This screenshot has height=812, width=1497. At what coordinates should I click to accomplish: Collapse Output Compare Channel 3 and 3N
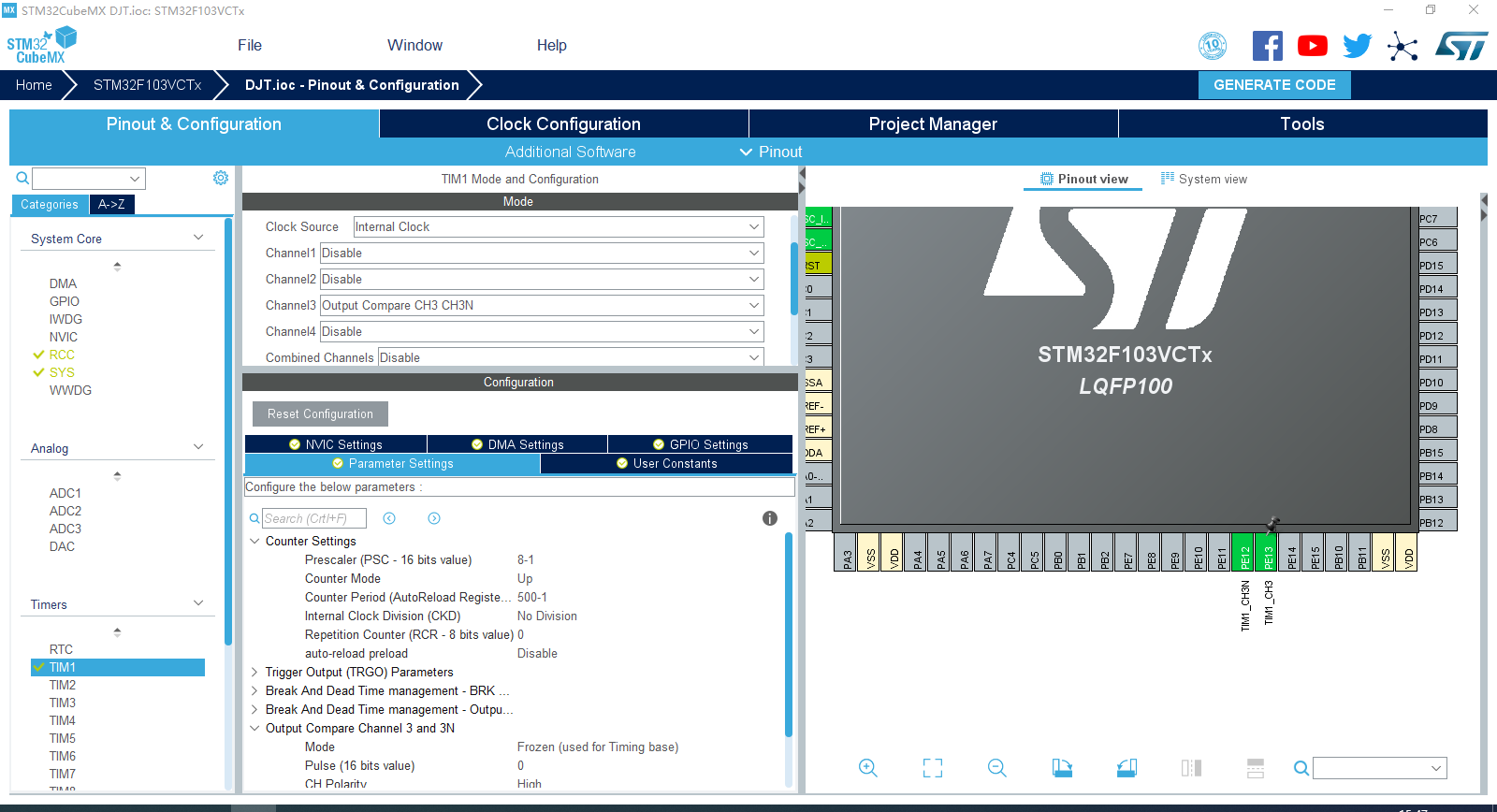254,728
